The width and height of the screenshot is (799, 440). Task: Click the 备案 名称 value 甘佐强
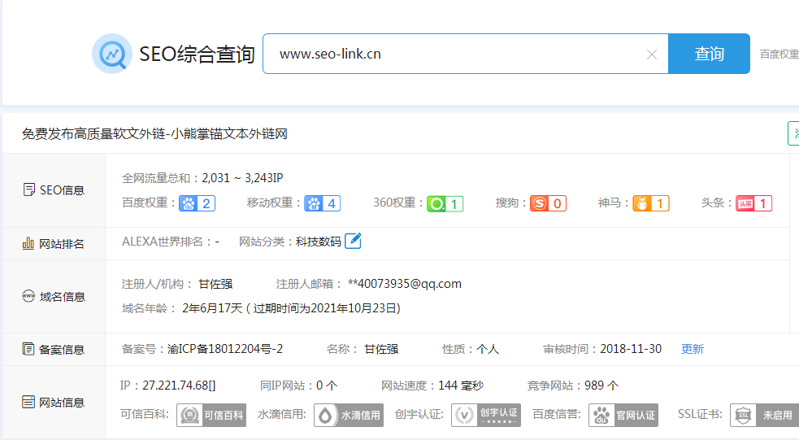[x=381, y=349]
